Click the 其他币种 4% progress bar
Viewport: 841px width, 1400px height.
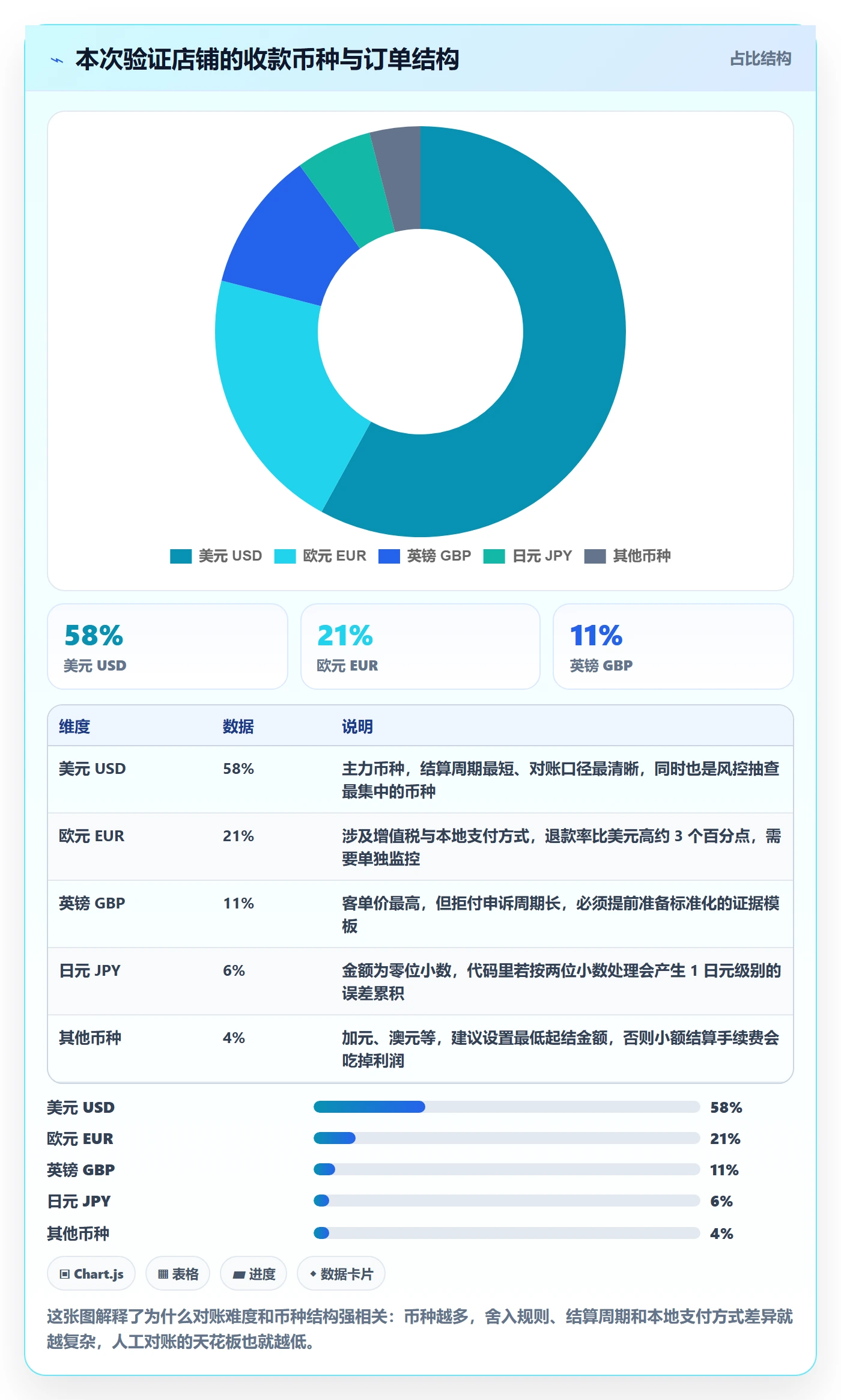pos(506,1233)
